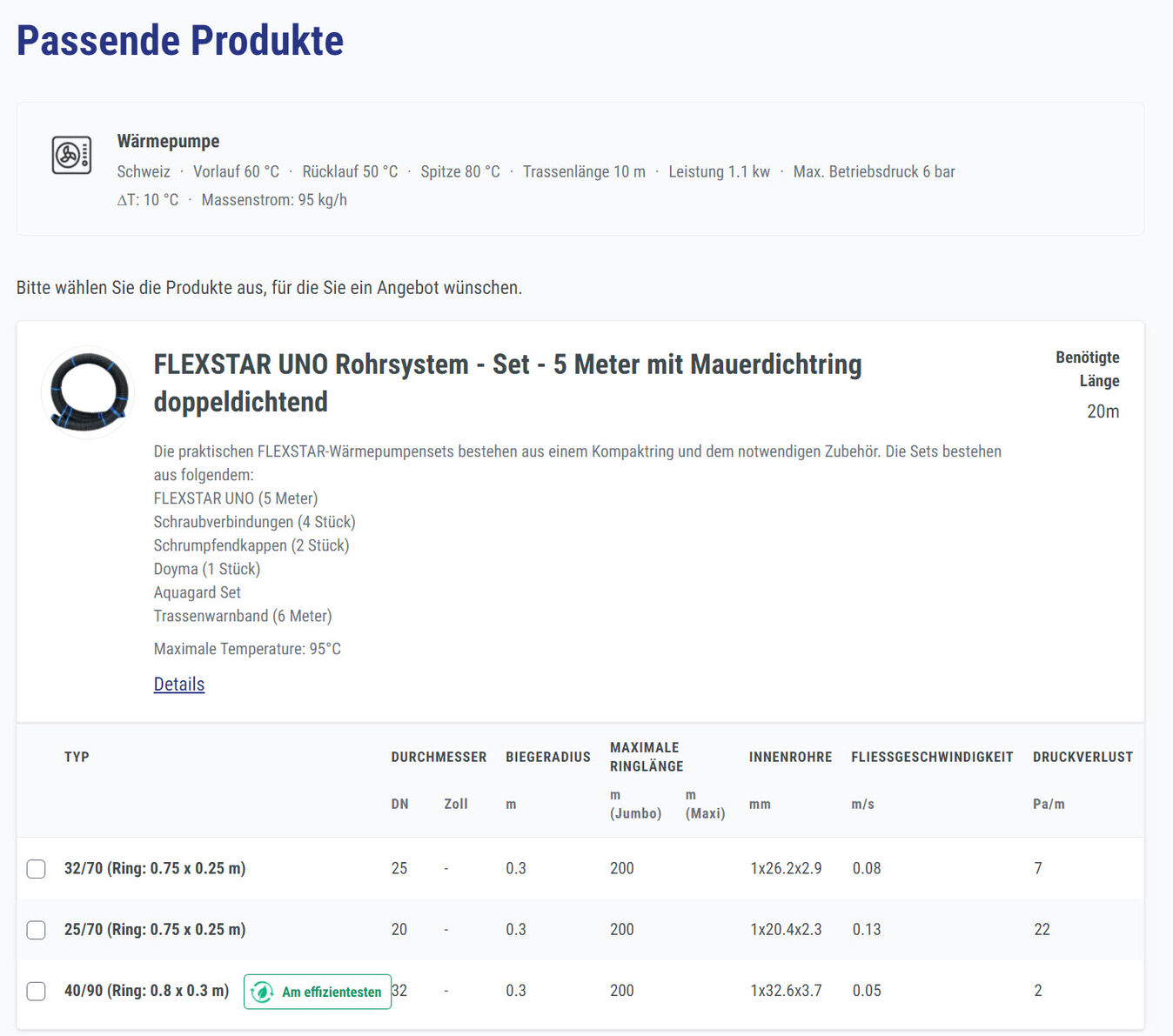Click the required length value '20m'
The image size is (1173, 1036).
click(x=1103, y=411)
